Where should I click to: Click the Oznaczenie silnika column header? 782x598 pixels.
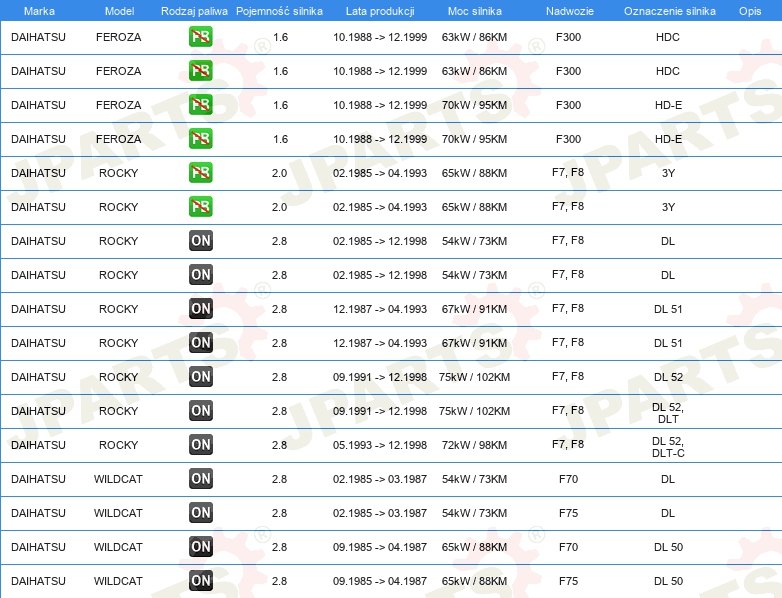[669, 11]
